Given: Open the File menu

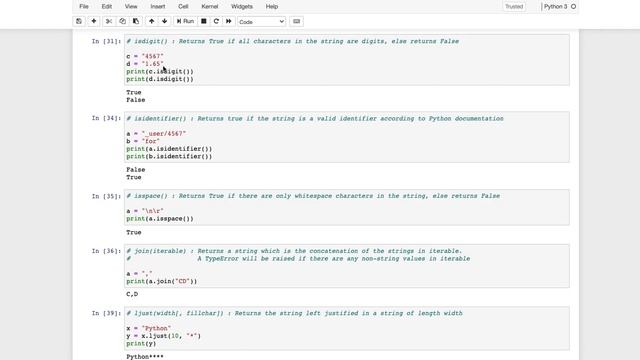Looking at the screenshot, I should pyautogui.click(x=84, y=7).
